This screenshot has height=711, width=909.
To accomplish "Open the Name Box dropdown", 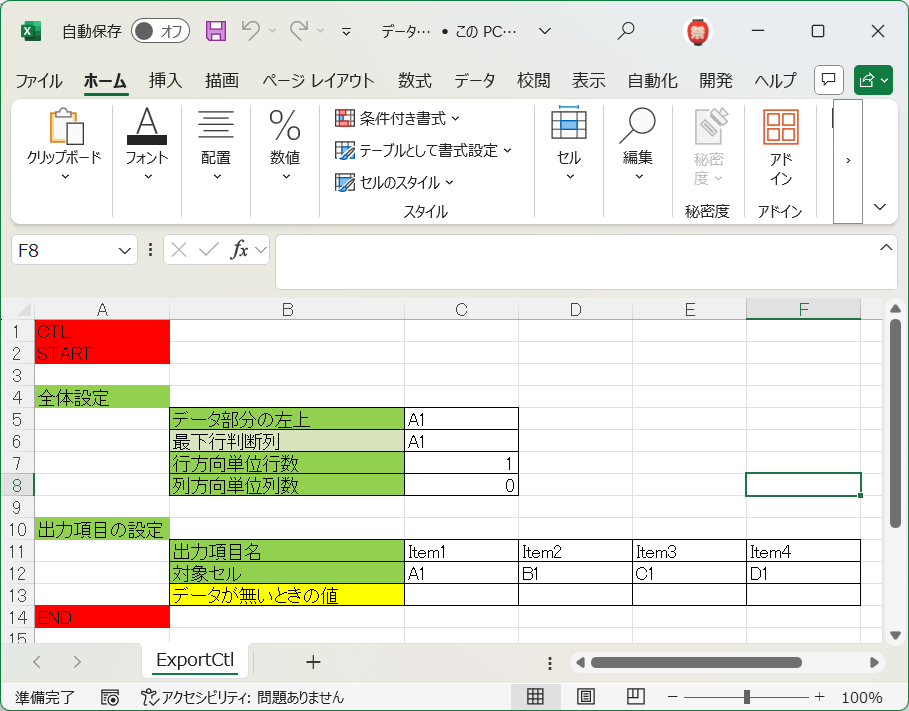I will 124,249.
